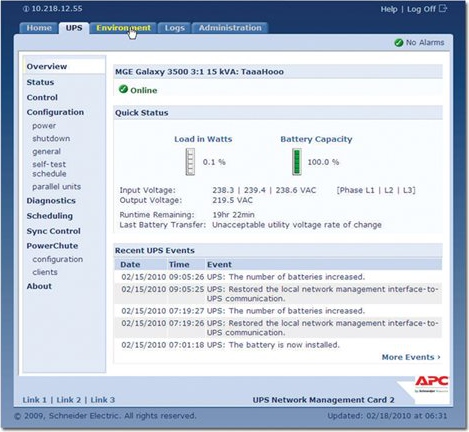Open the About sidebar item
Viewport: 469px width, 432px height.
[39, 286]
